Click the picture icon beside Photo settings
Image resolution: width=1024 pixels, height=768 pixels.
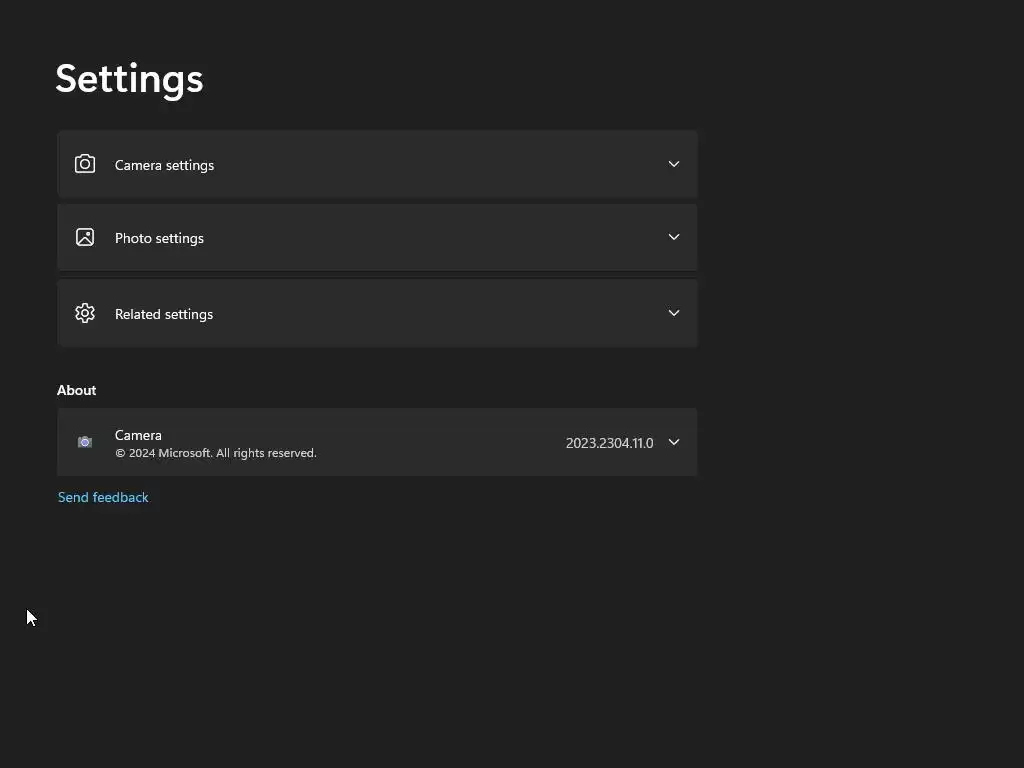point(85,237)
